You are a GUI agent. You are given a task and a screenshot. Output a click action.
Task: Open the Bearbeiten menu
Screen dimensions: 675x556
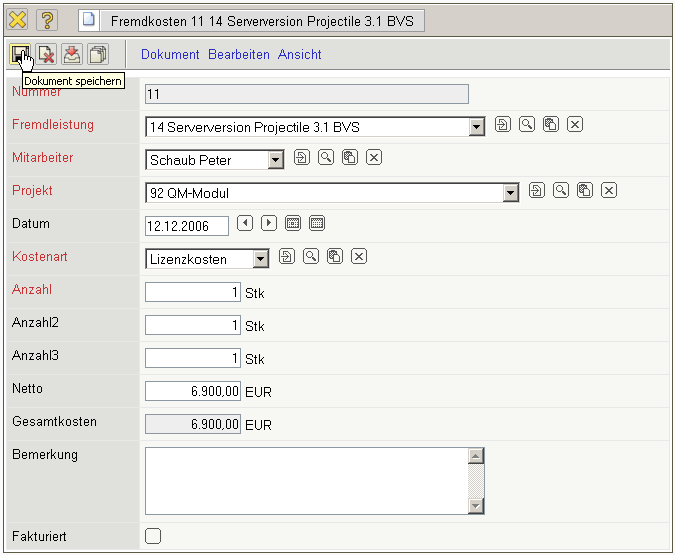point(239,55)
